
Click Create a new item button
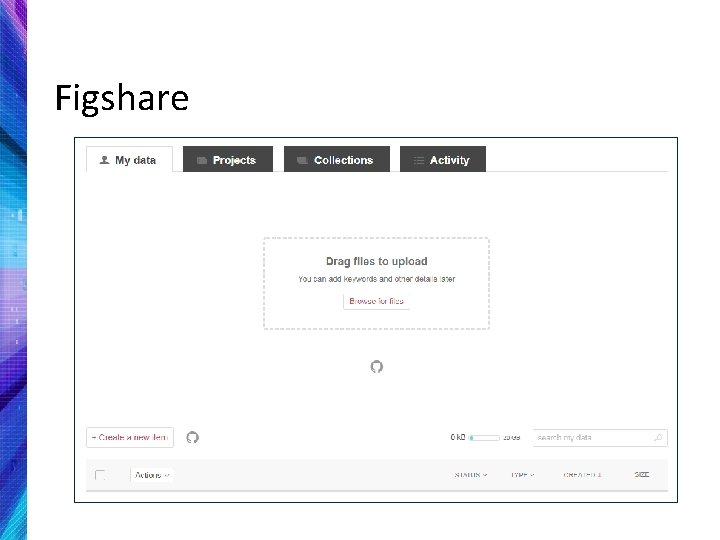(130, 437)
